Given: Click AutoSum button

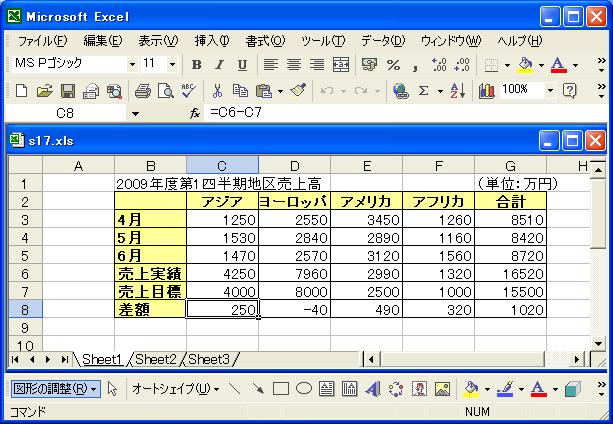Looking at the screenshot, I should (x=423, y=91).
